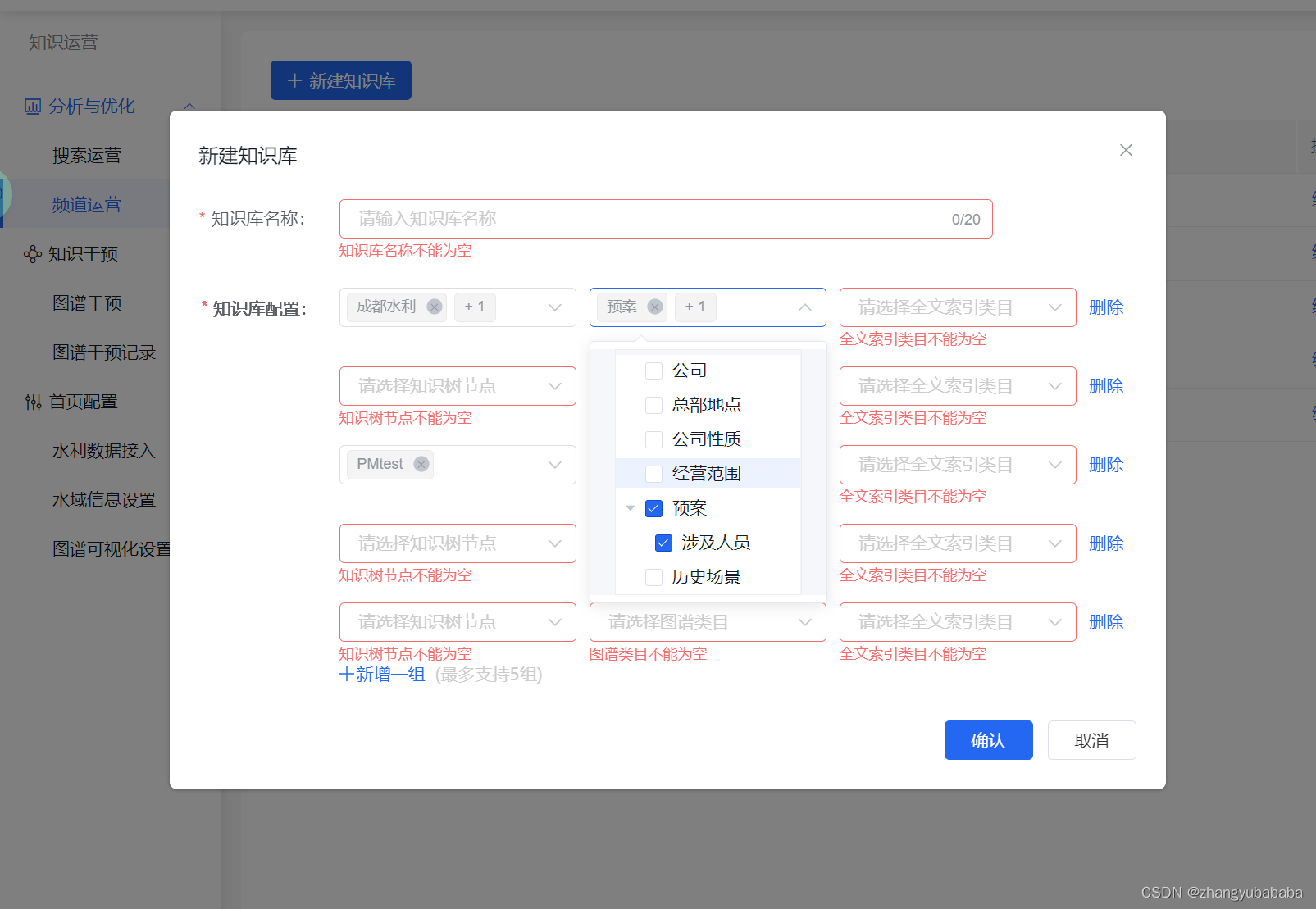Delete the third config row via 删除
The height and width of the screenshot is (909, 1316).
pyautogui.click(x=1106, y=465)
